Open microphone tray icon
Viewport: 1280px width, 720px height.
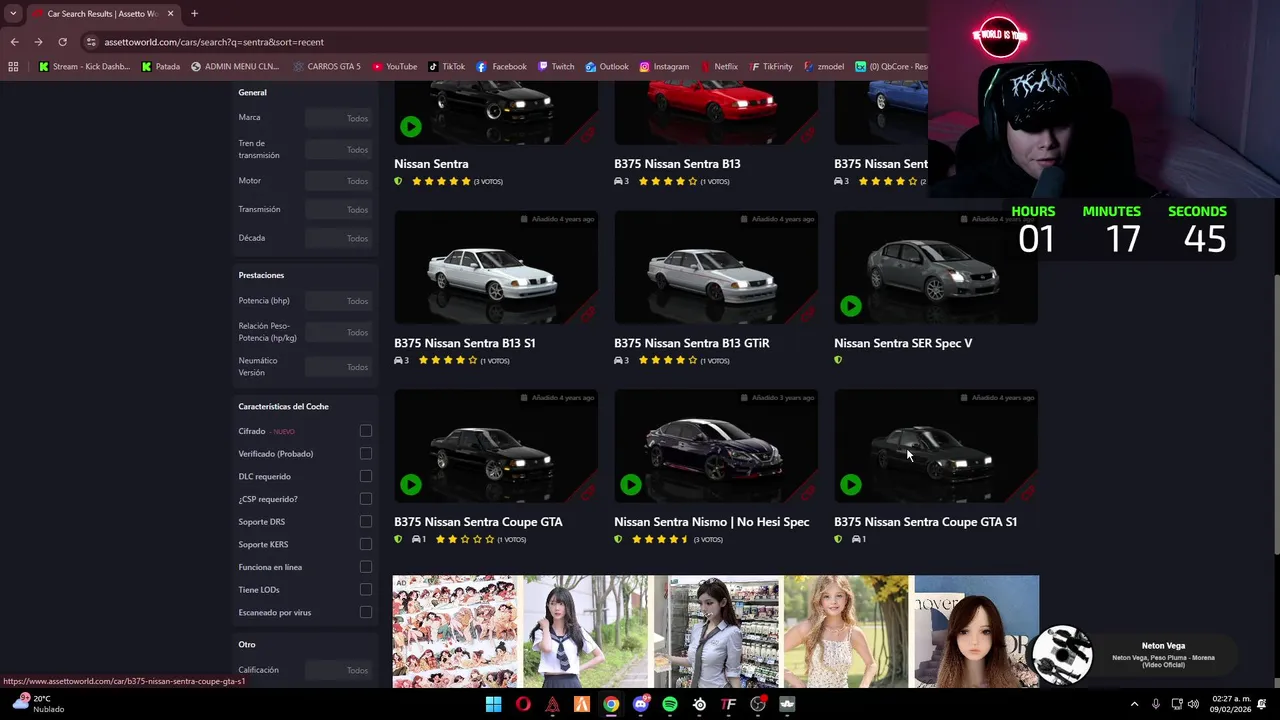click(x=1155, y=704)
